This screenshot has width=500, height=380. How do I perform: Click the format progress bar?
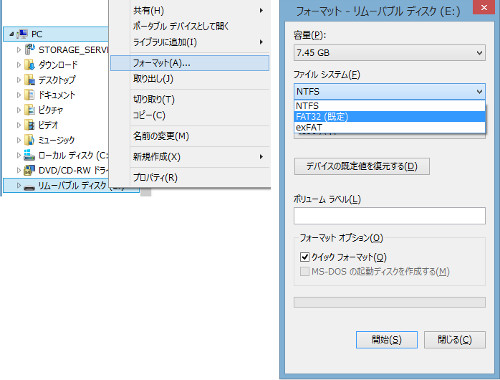click(x=389, y=302)
